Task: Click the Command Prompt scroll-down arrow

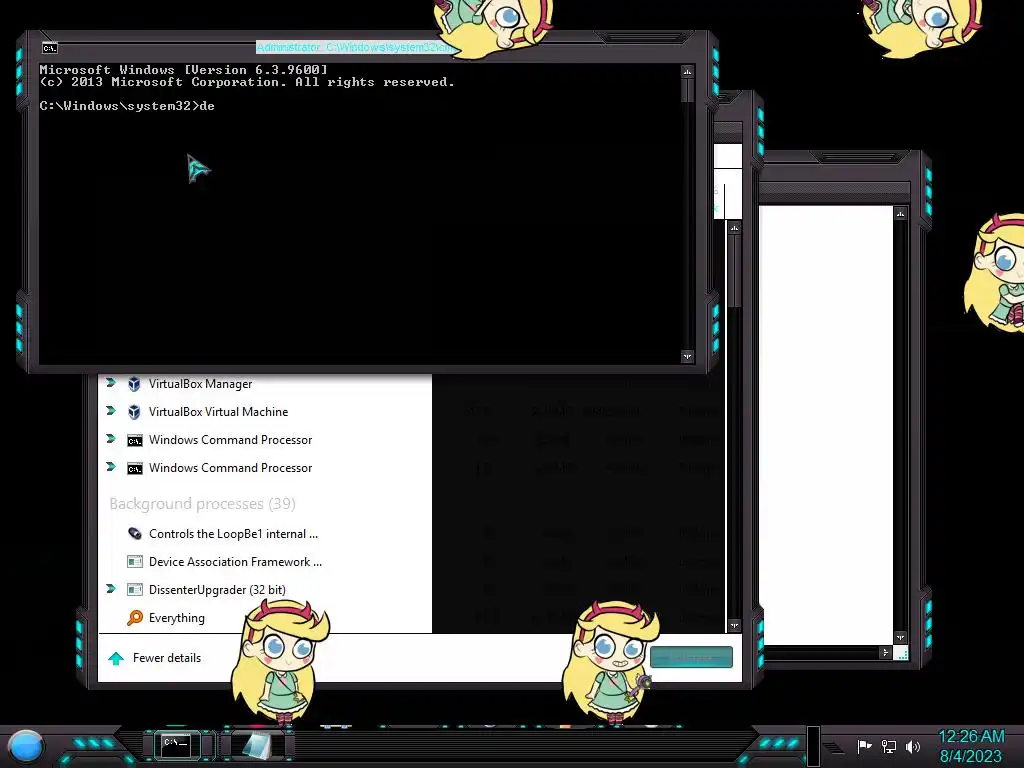Action: (x=687, y=357)
